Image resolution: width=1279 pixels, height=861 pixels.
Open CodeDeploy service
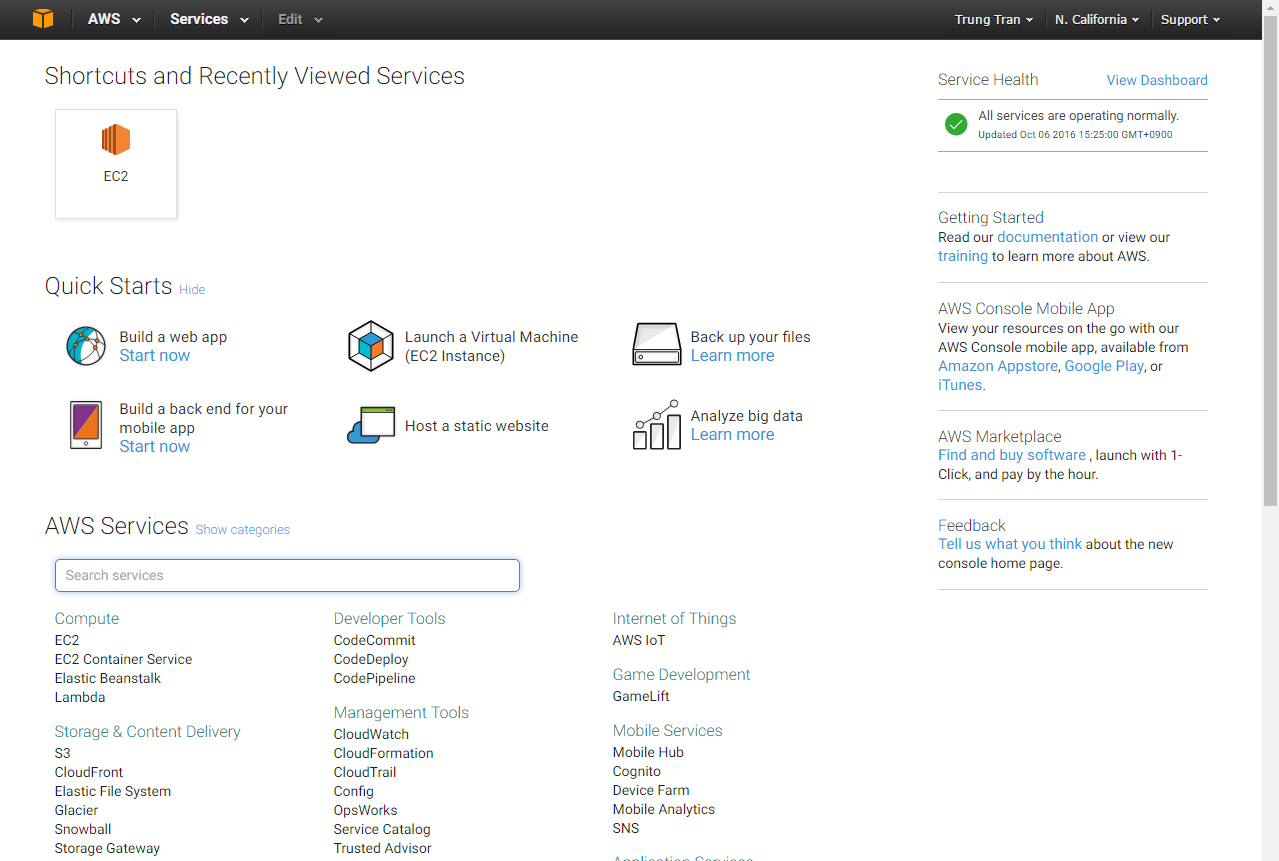371,659
